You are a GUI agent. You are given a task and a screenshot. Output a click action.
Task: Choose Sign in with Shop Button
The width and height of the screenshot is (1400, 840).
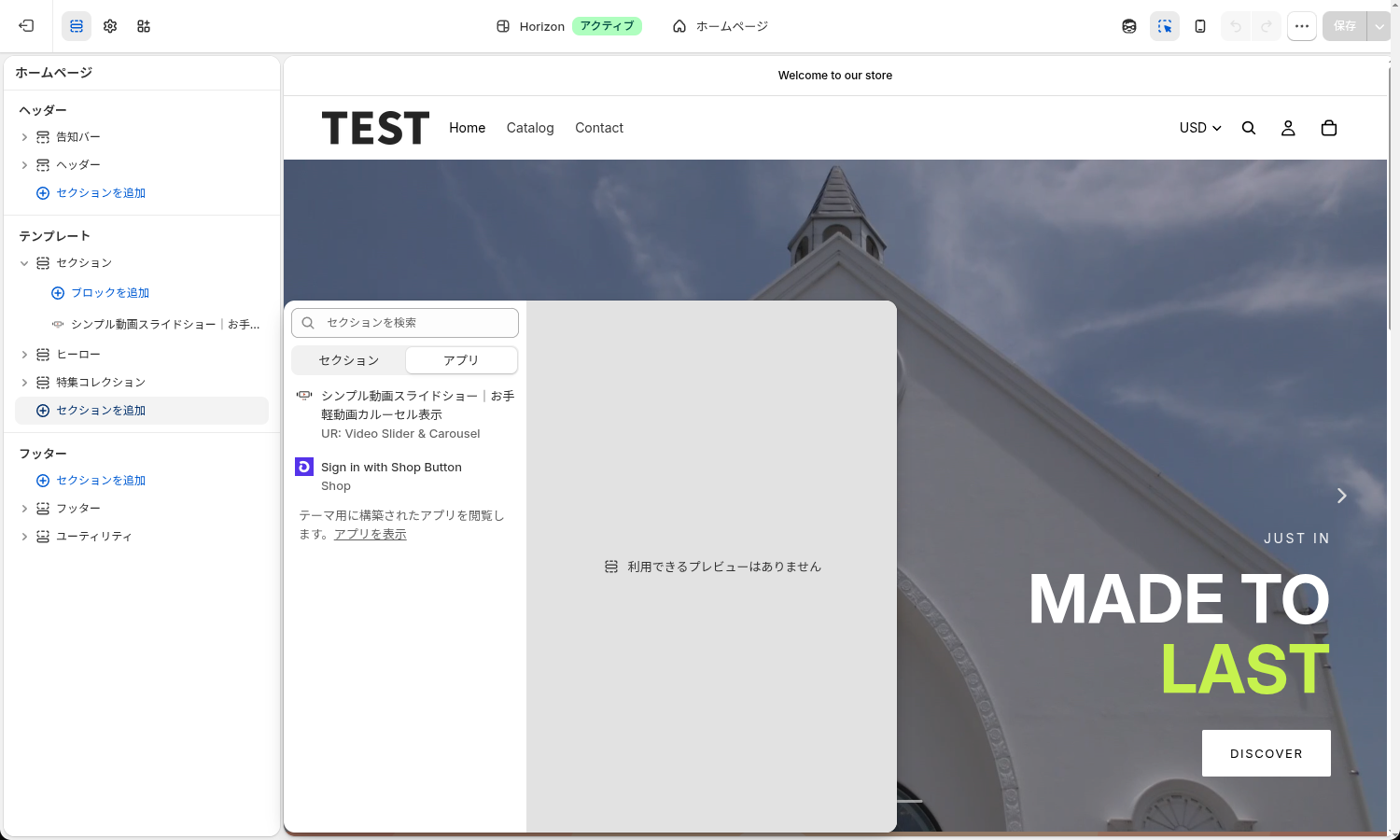click(405, 476)
